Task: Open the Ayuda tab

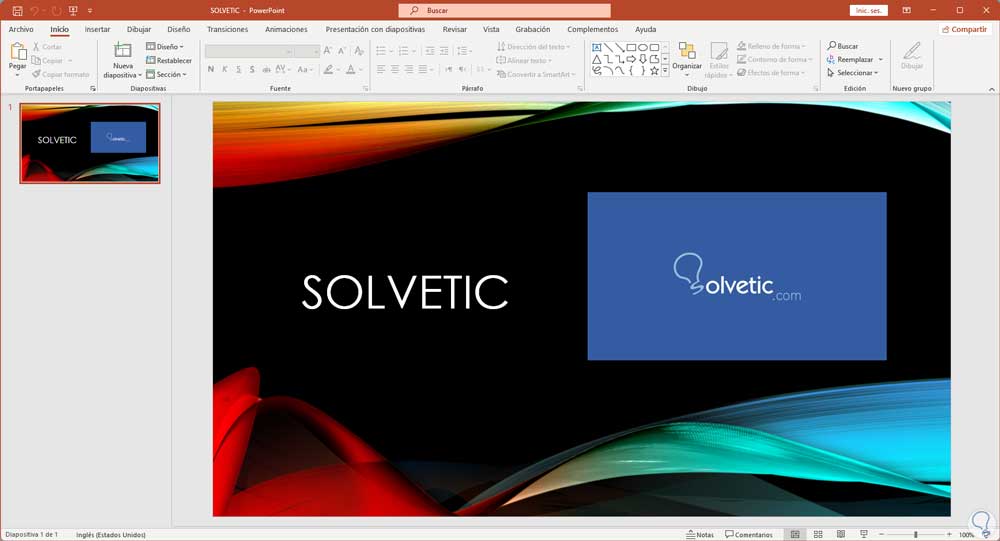Action: point(645,29)
